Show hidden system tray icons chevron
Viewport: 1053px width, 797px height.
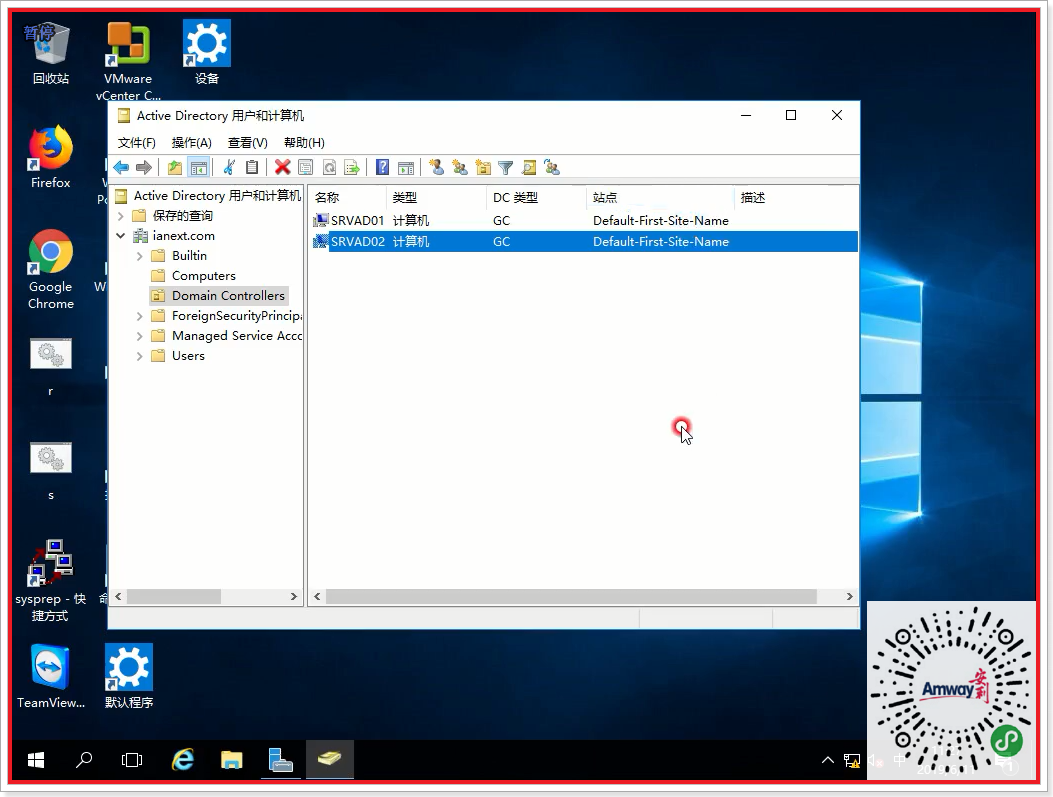[828, 760]
